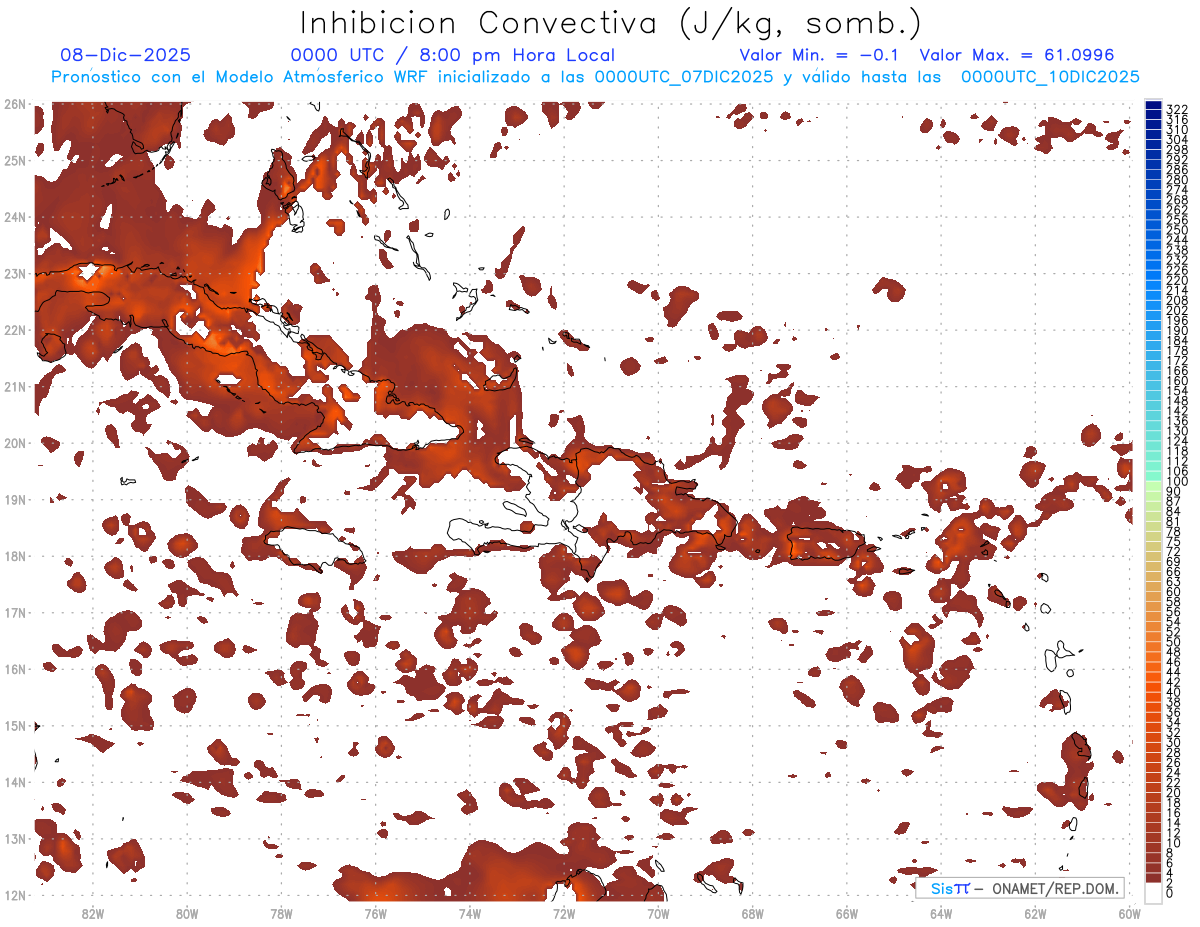Click the 80W longitude label
1200x927 pixels.
[186, 914]
